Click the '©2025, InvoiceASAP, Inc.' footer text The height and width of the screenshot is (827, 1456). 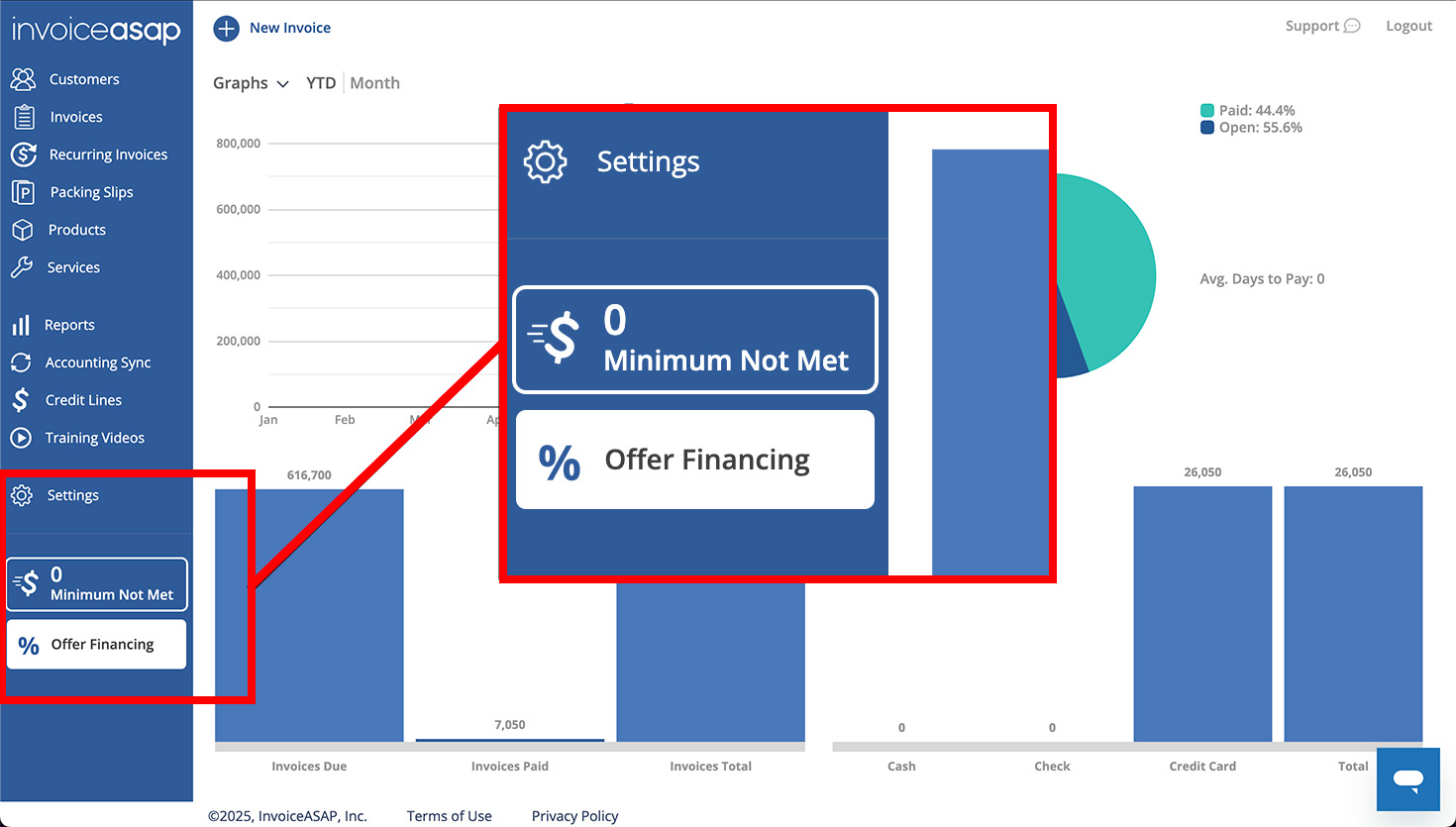pyautogui.click(x=287, y=816)
